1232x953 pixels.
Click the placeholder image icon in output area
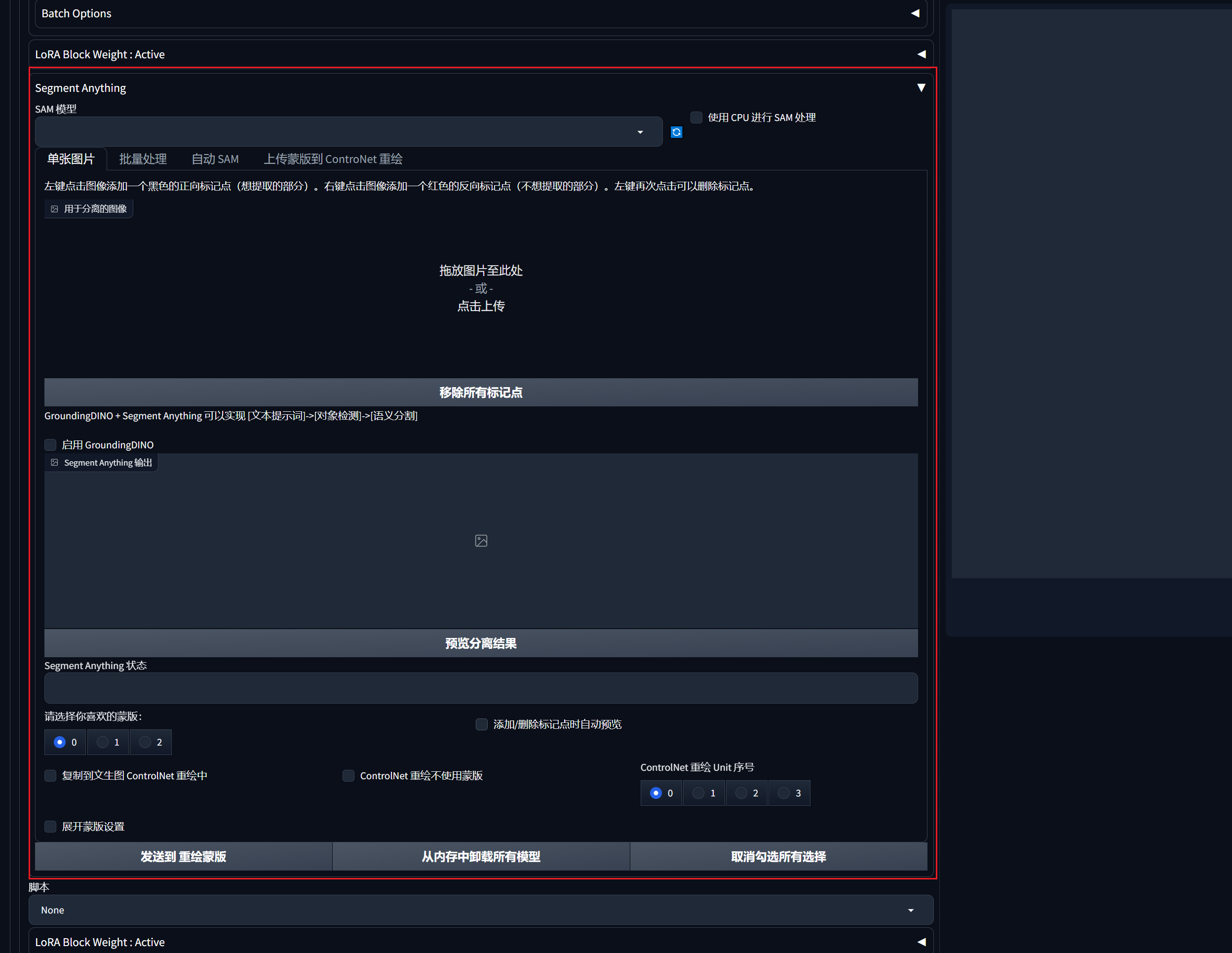coord(481,541)
